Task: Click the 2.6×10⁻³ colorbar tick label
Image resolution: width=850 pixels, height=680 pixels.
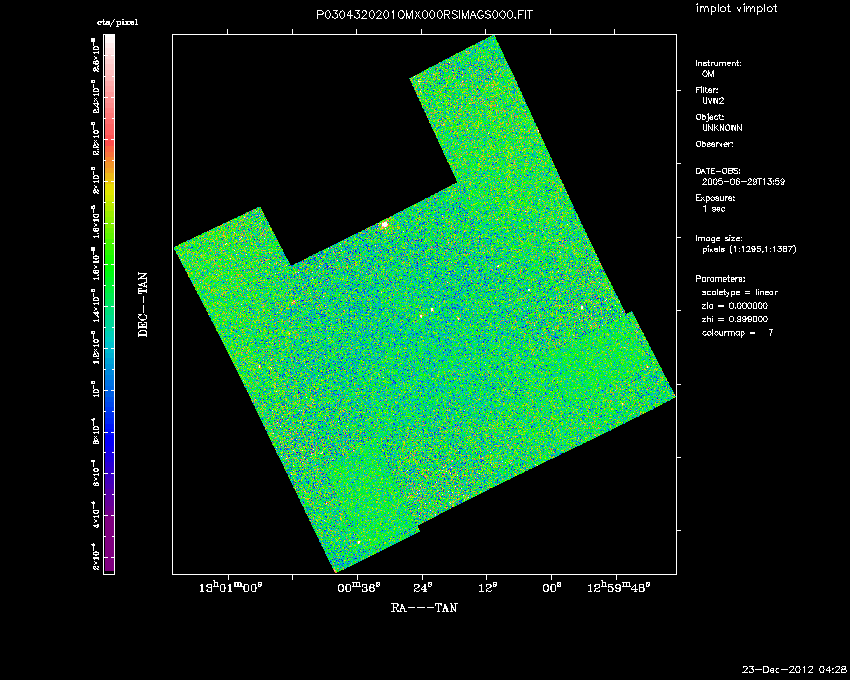Action: click(x=96, y=56)
